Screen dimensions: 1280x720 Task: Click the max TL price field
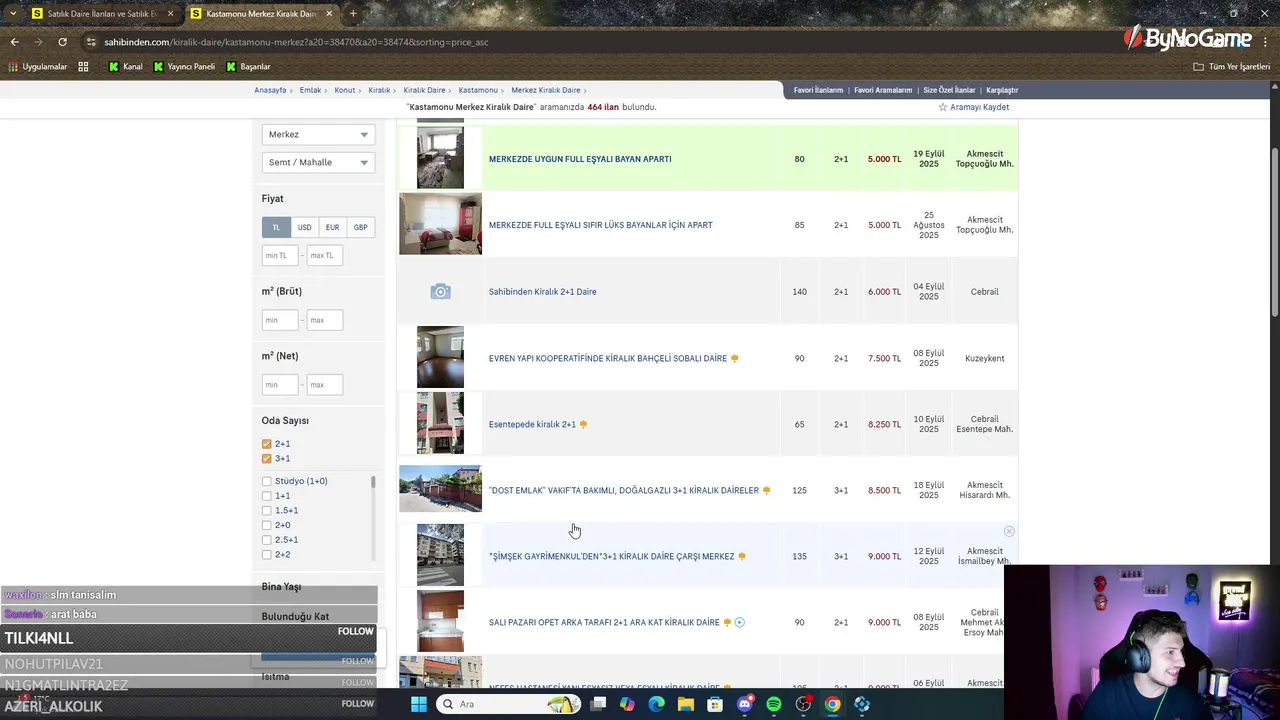[325, 255]
